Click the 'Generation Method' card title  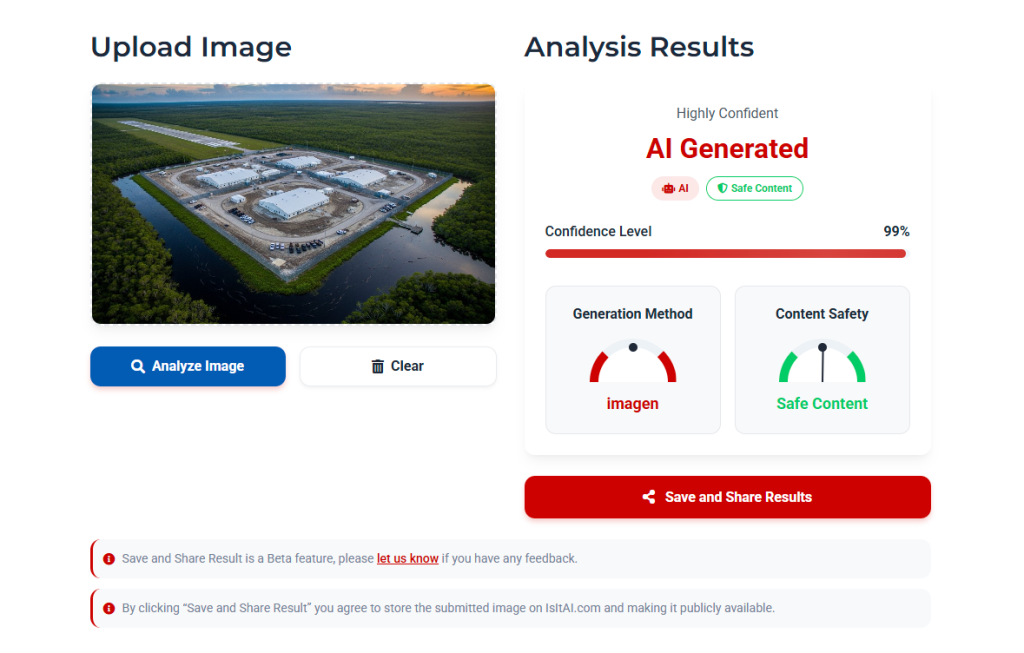632,314
